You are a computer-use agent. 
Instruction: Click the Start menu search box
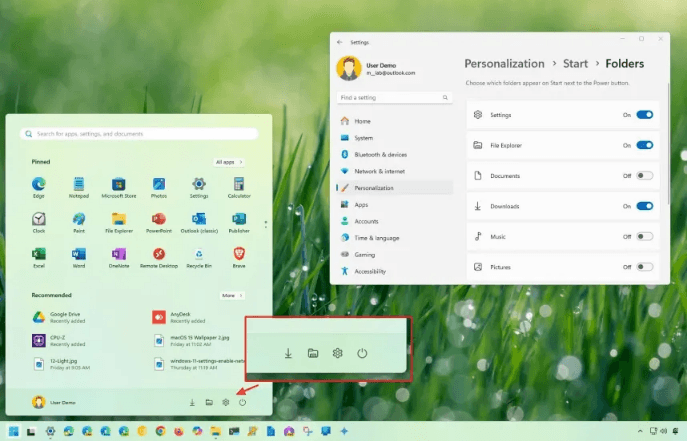coord(139,134)
